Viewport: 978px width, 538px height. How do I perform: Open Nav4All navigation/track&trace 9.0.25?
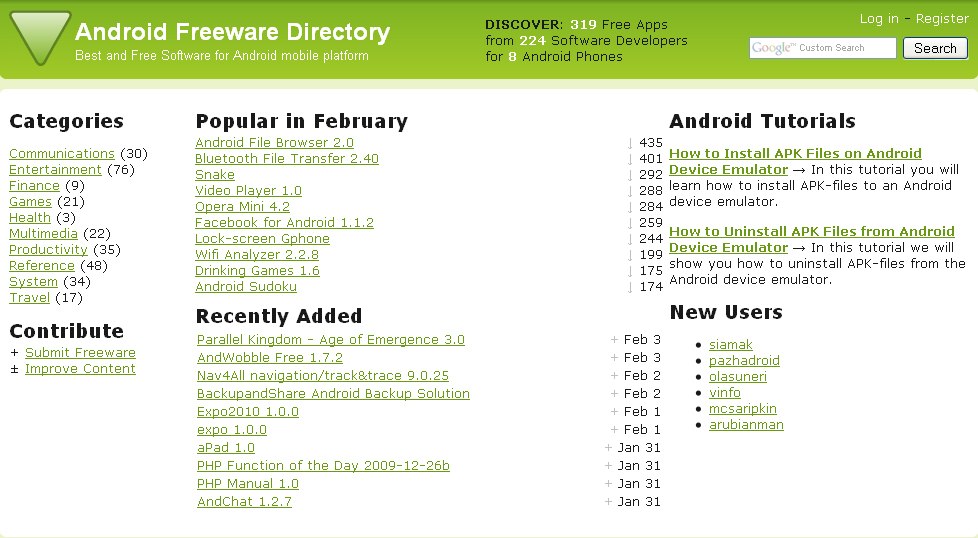pos(323,376)
